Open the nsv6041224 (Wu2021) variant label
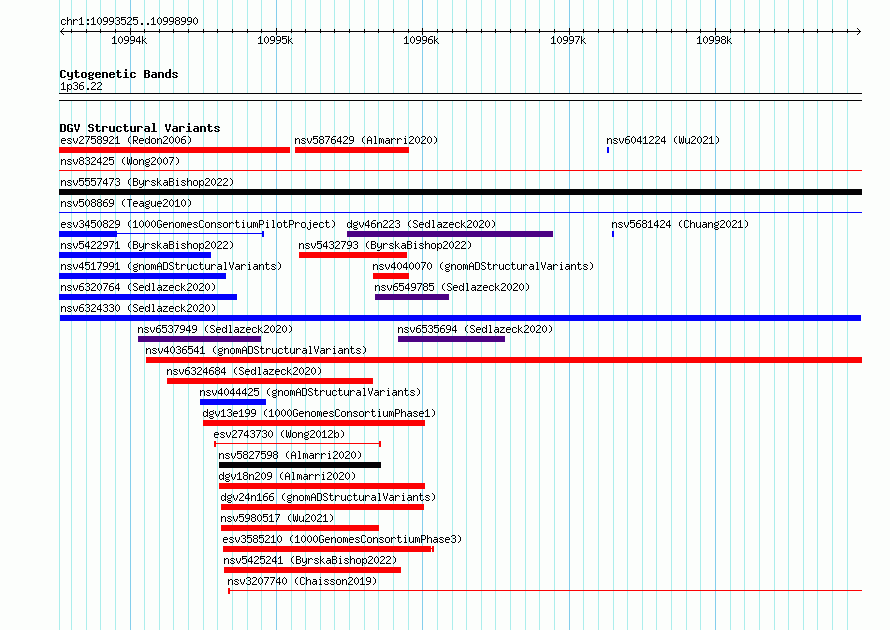The height and width of the screenshot is (630, 890). tap(663, 140)
